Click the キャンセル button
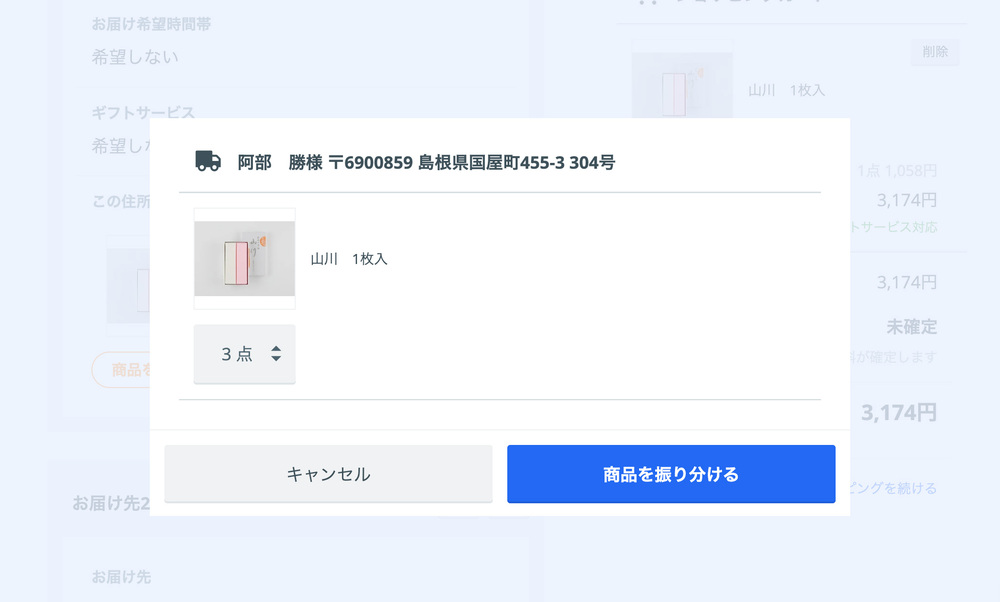Screen dimensions: 1000x602 [328, 474]
